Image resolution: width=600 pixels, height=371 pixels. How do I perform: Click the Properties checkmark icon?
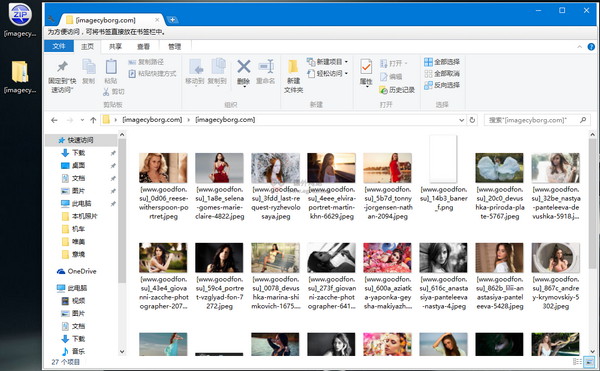point(366,67)
